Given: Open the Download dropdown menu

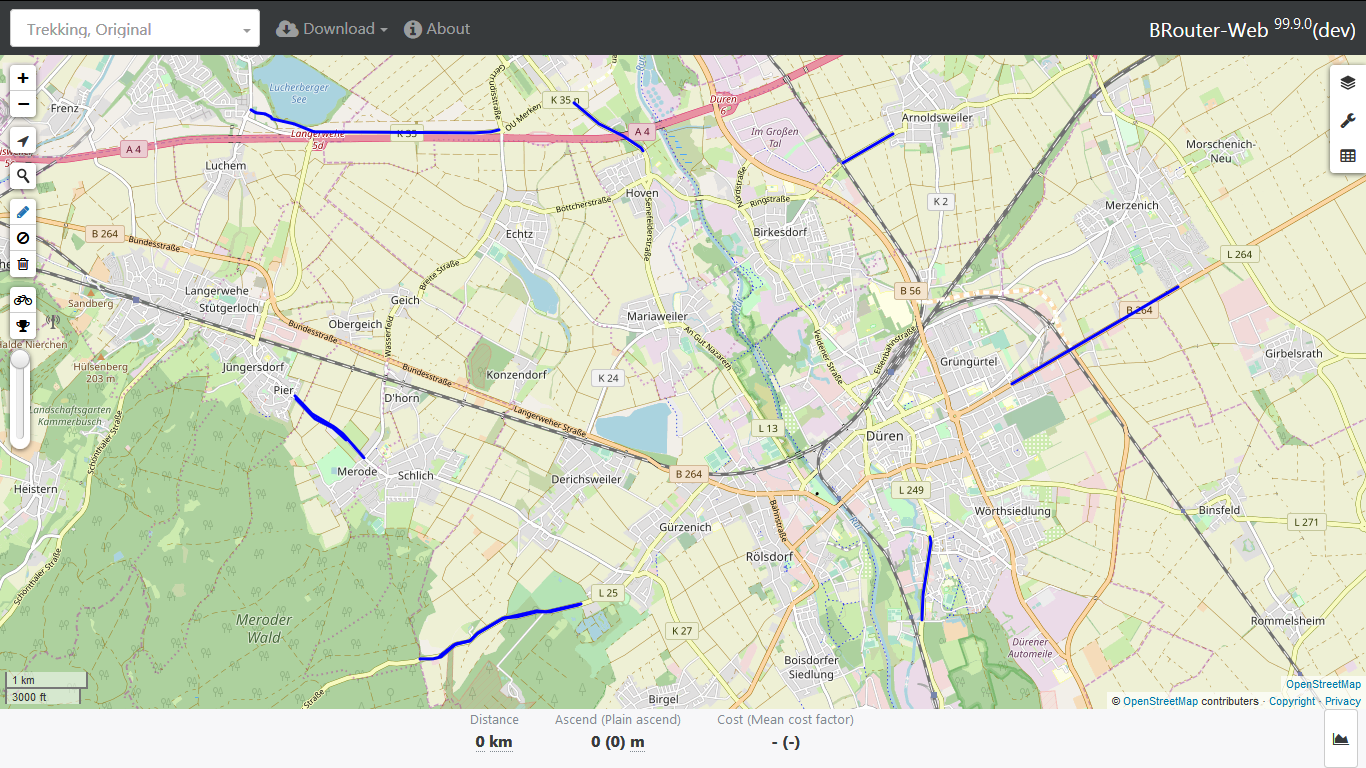Looking at the screenshot, I should coord(332,29).
